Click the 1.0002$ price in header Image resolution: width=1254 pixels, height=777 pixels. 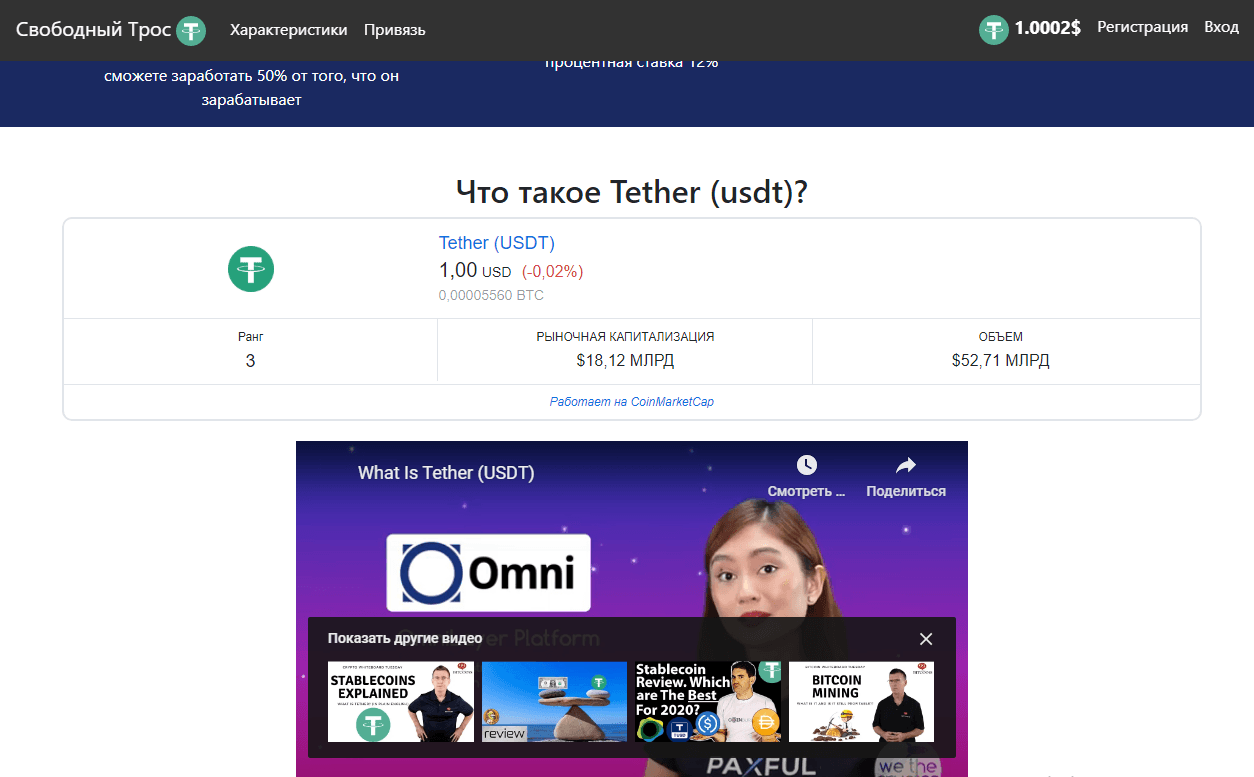point(1047,28)
